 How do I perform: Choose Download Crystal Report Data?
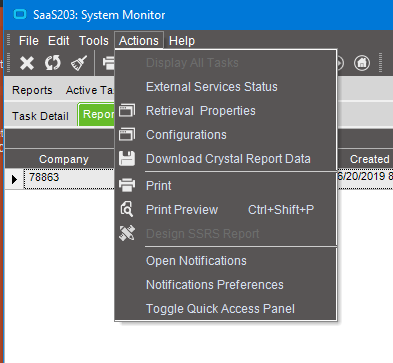[x=226, y=159]
